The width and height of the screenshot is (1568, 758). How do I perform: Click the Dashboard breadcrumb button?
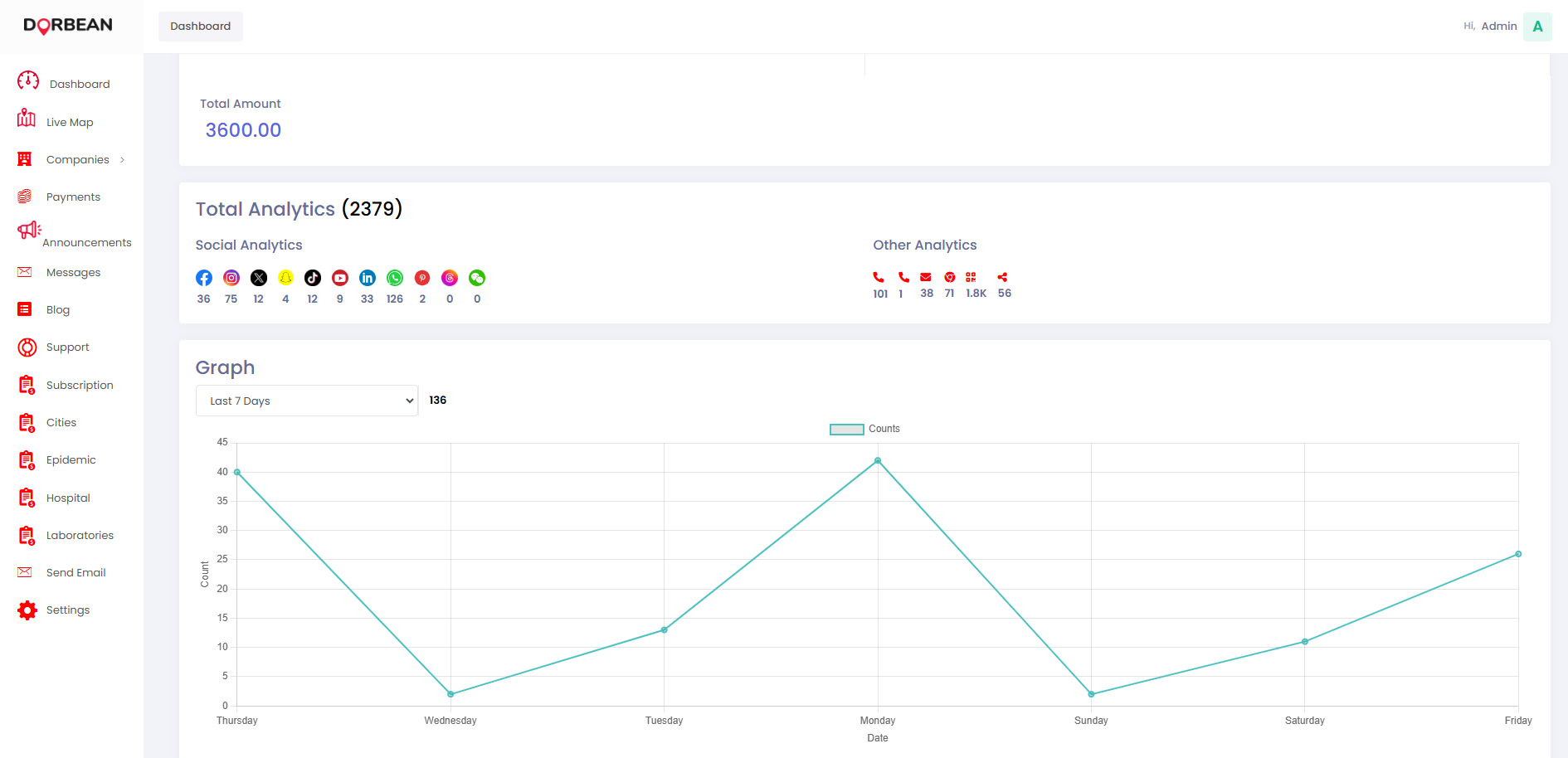201,27
